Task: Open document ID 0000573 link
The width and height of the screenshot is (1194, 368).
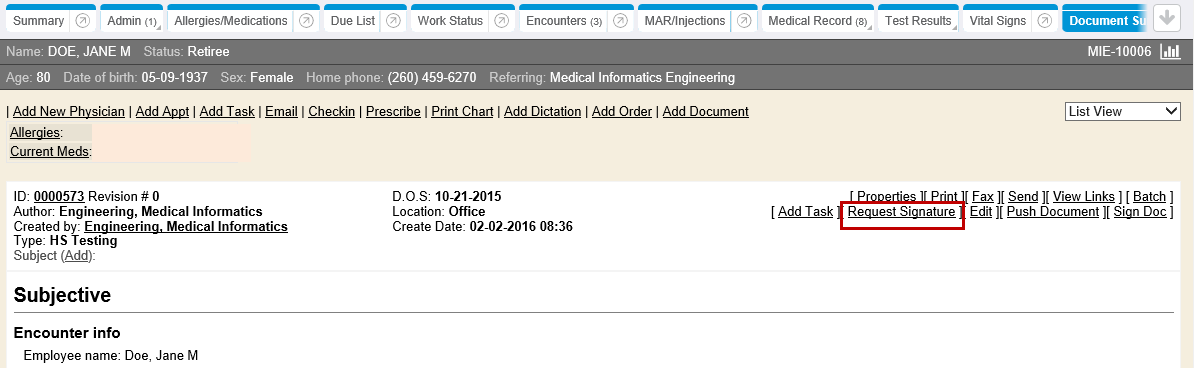Action: point(59,197)
